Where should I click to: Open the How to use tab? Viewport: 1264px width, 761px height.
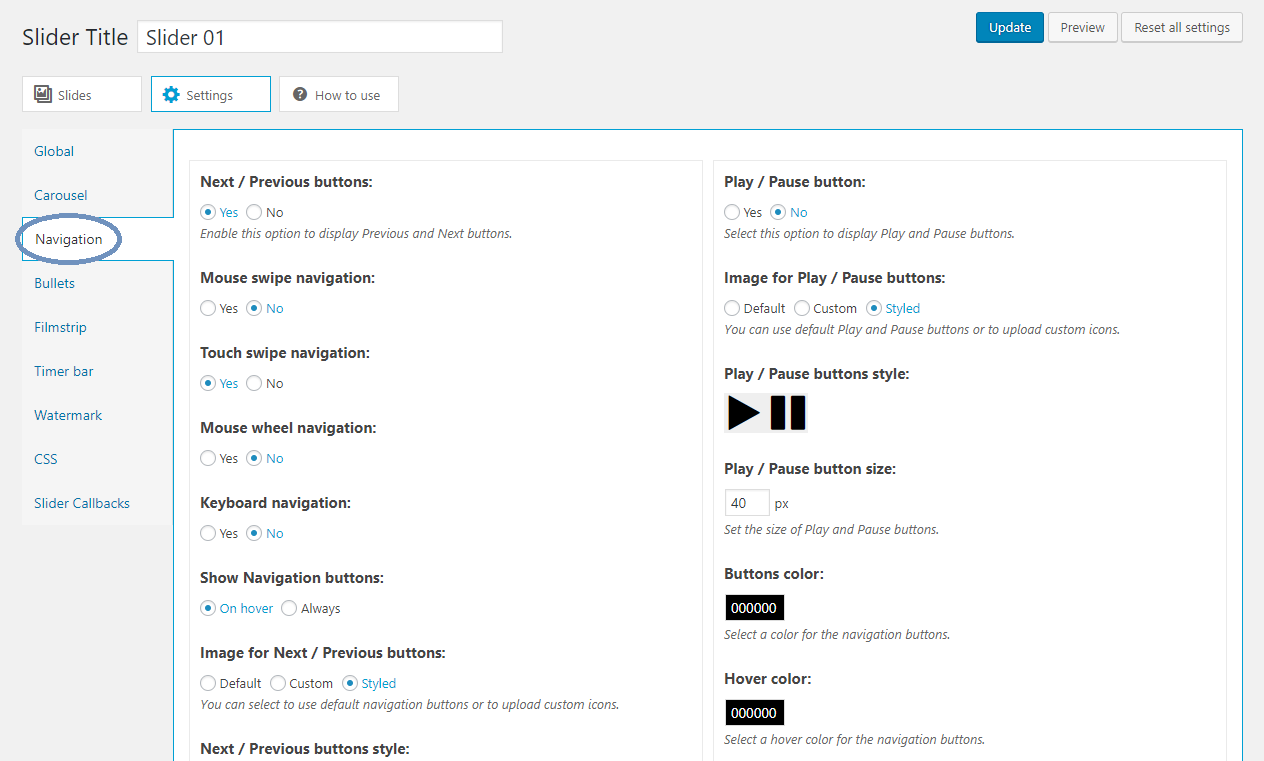tap(339, 94)
